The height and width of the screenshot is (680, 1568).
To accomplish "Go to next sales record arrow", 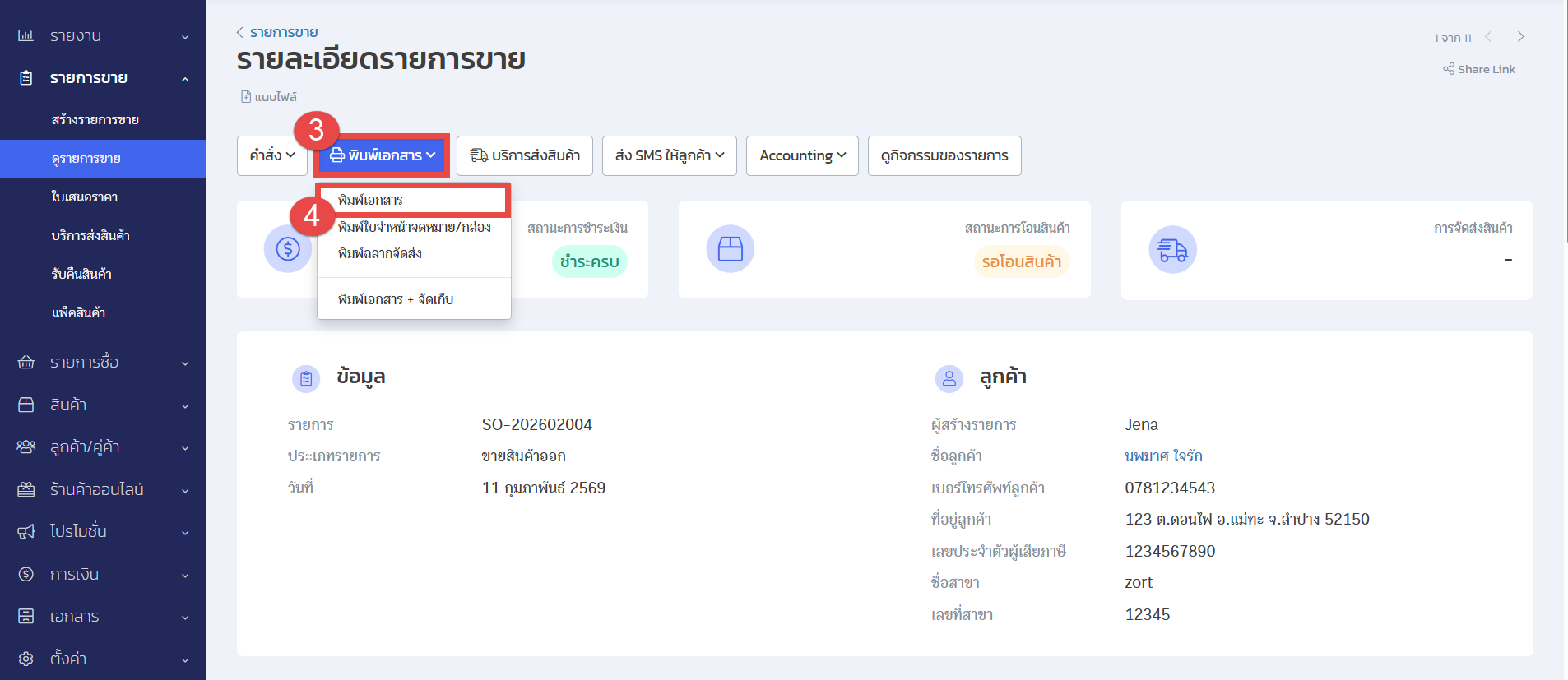I will [1520, 37].
